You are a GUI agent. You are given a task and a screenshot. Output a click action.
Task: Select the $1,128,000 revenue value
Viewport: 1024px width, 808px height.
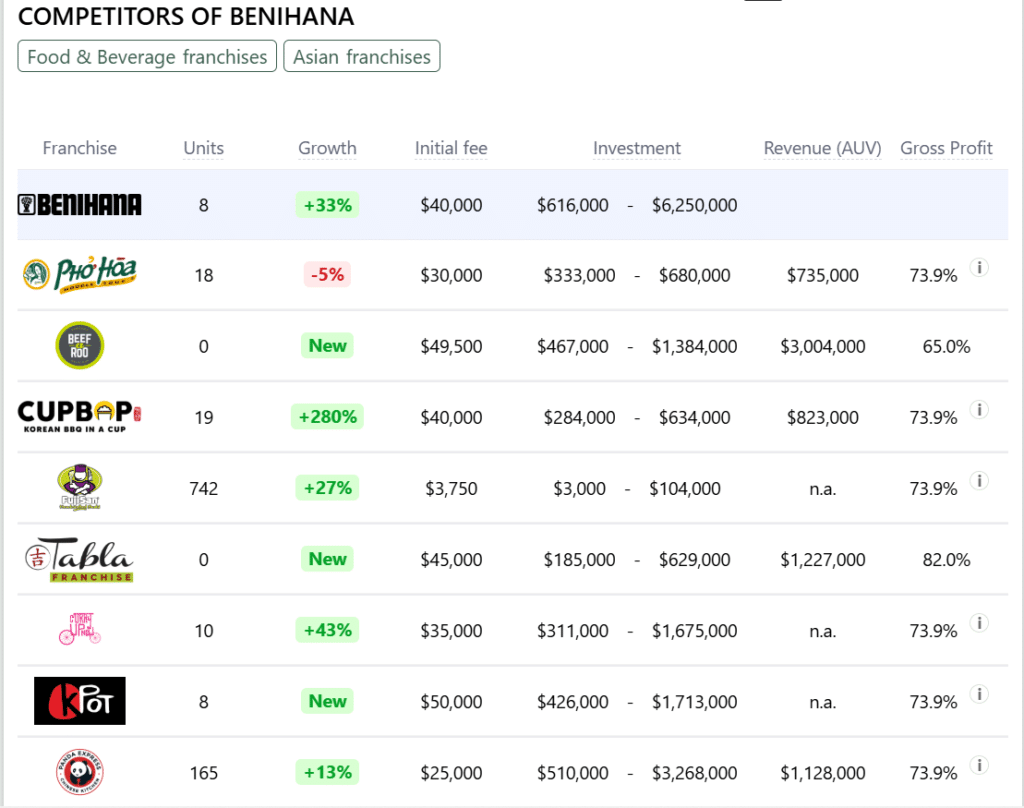tap(823, 773)
